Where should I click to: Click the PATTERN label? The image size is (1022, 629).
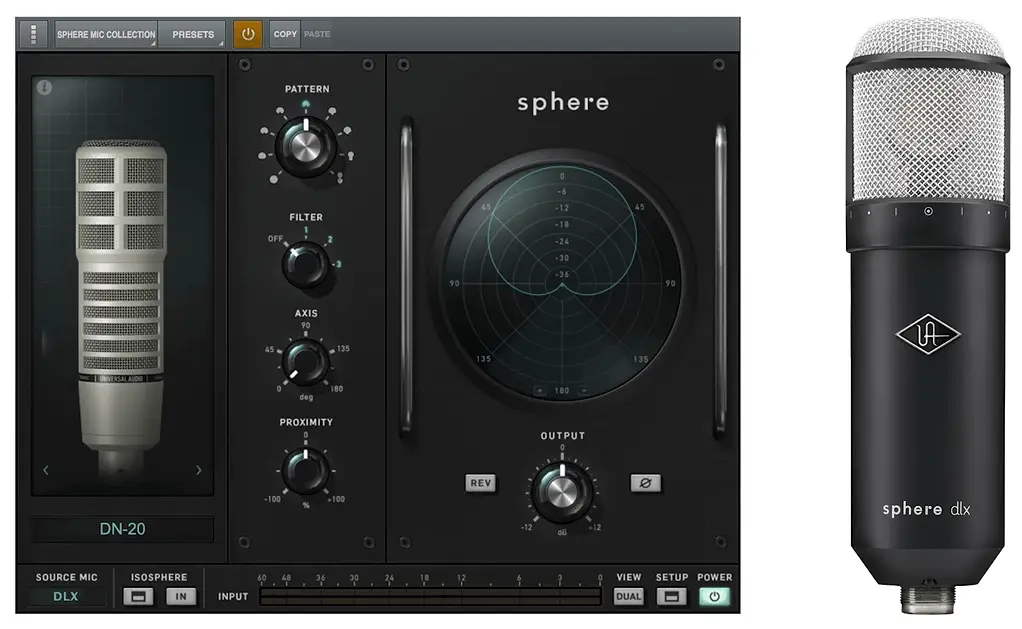click(307, 89)
